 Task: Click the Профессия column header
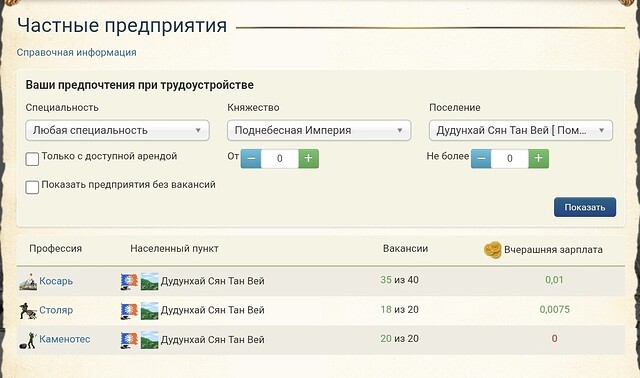[x=56, y=249]
